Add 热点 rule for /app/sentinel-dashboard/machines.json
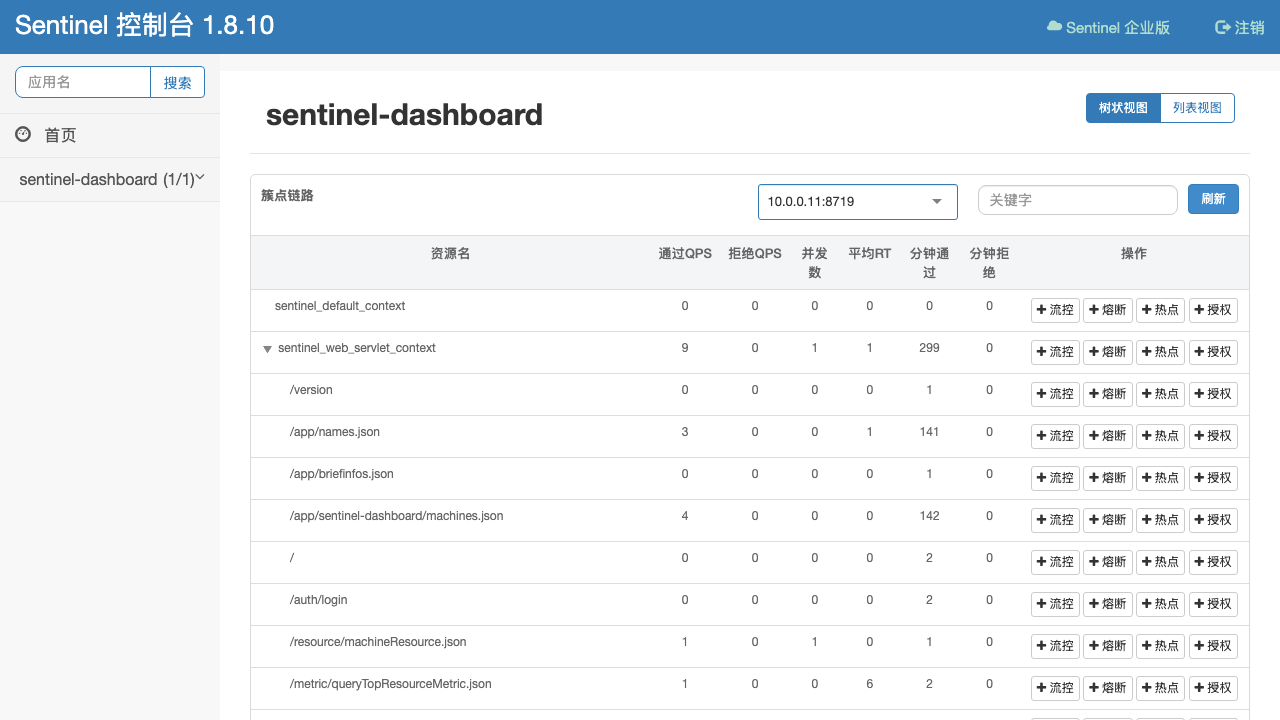The image size is (1280, 720). click(x=1161, y=520)
